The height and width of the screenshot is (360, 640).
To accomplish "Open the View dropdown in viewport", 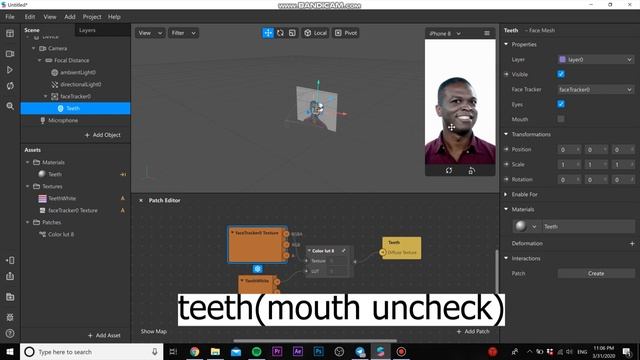I will click(x=150, y=33).
